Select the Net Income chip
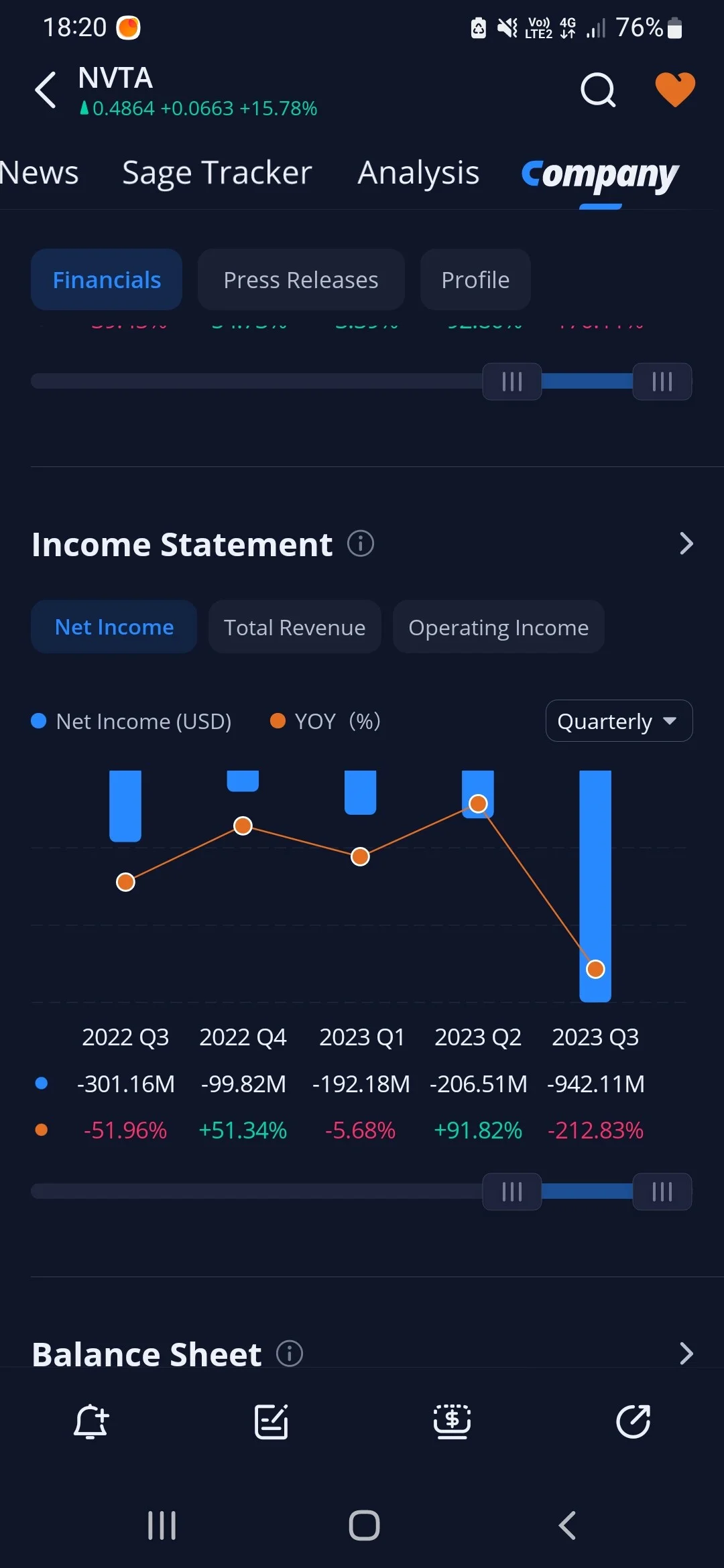Viewport: 724px width, 1568px height. tap(114, 627)
